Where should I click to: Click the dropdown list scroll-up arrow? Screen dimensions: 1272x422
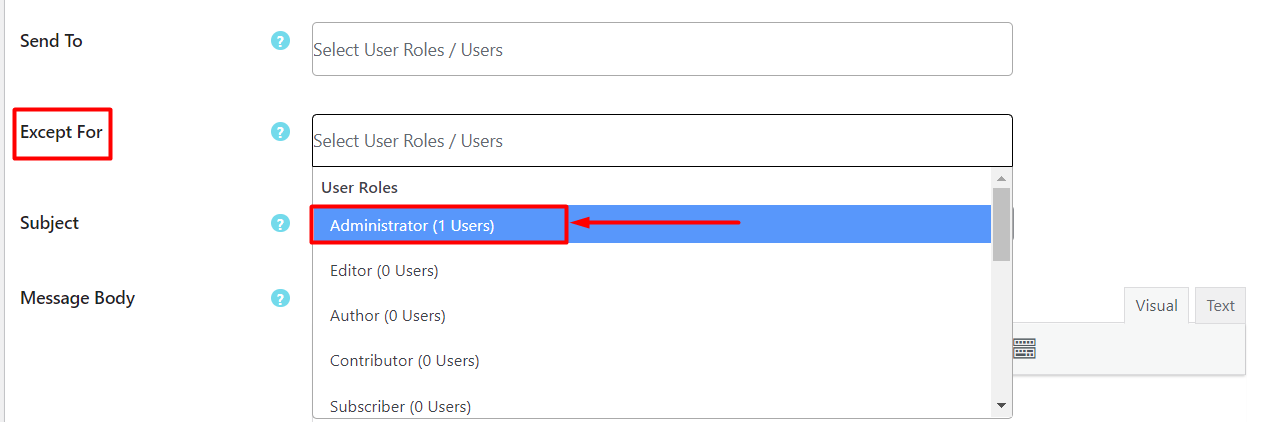tap(1001, 178)
